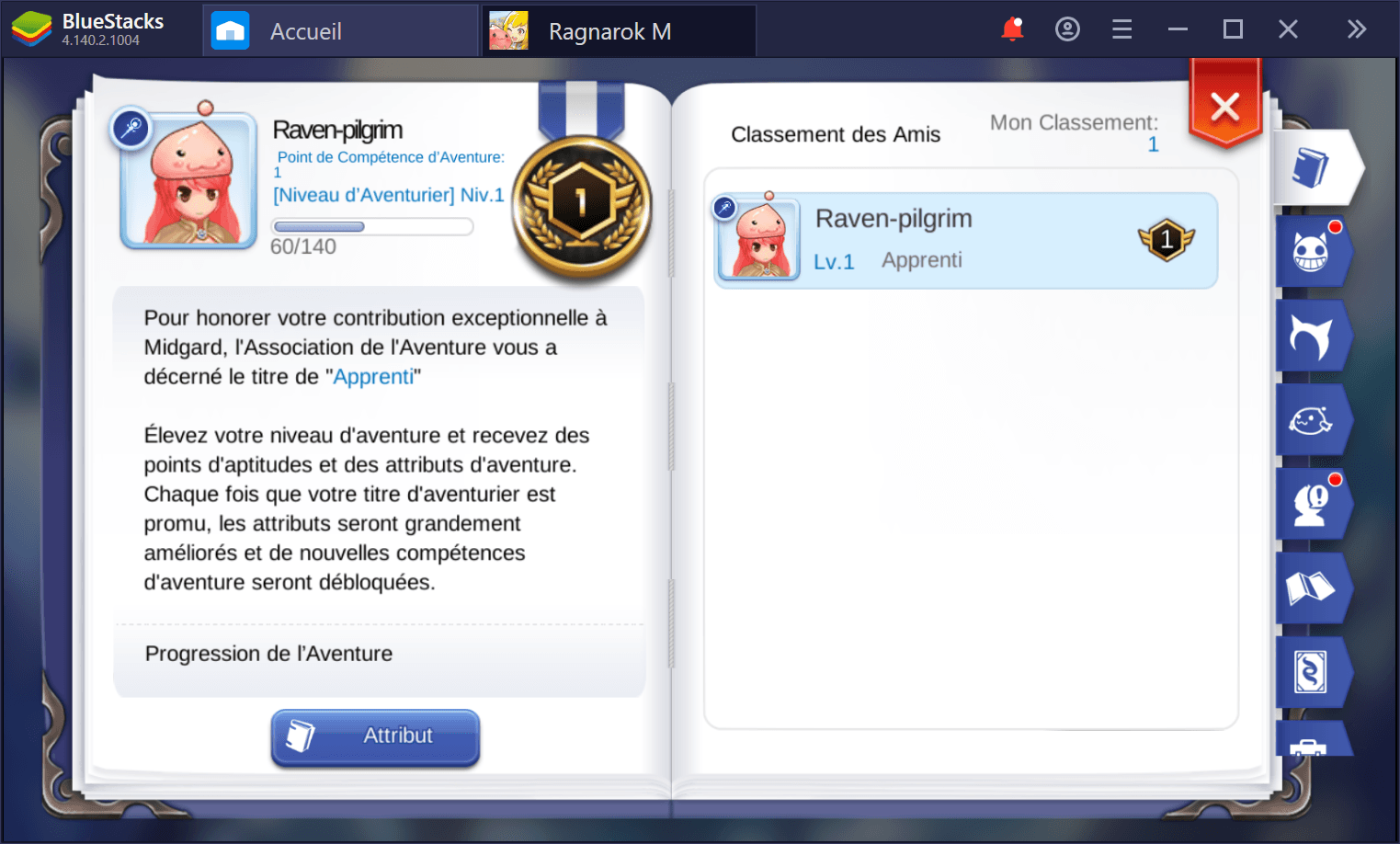Click the avatar in friends ranking row
1400x844 pixels.
[759, 240]
